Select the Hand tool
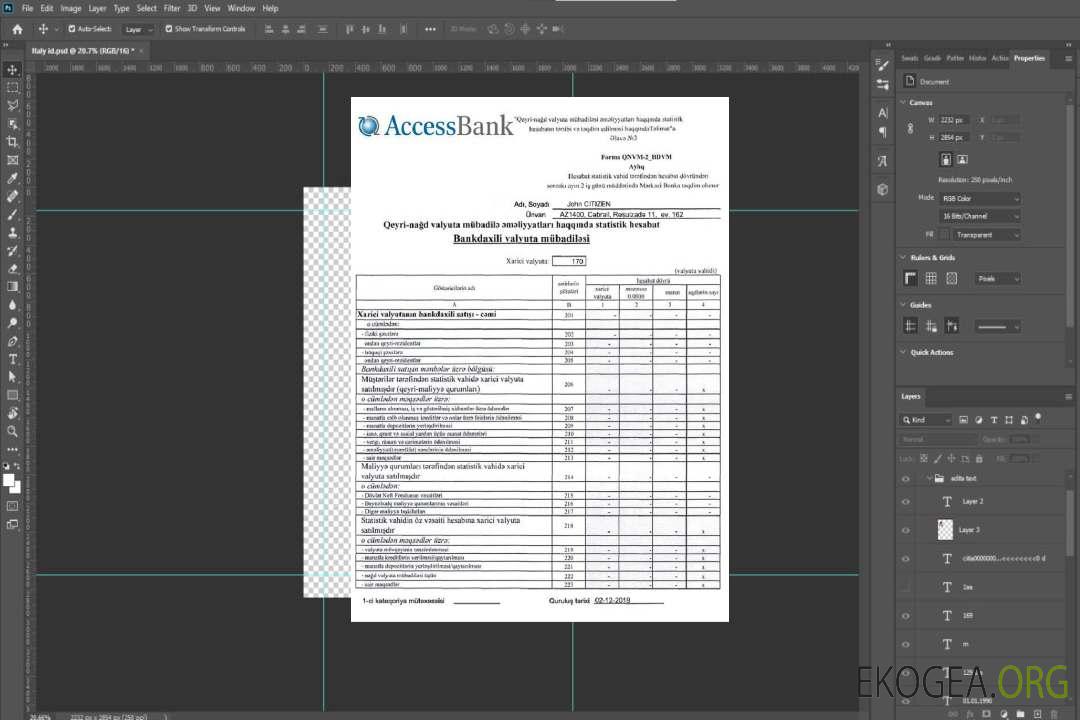The image size is (1080, 720). pyautogui.click(x=12, y=413)
